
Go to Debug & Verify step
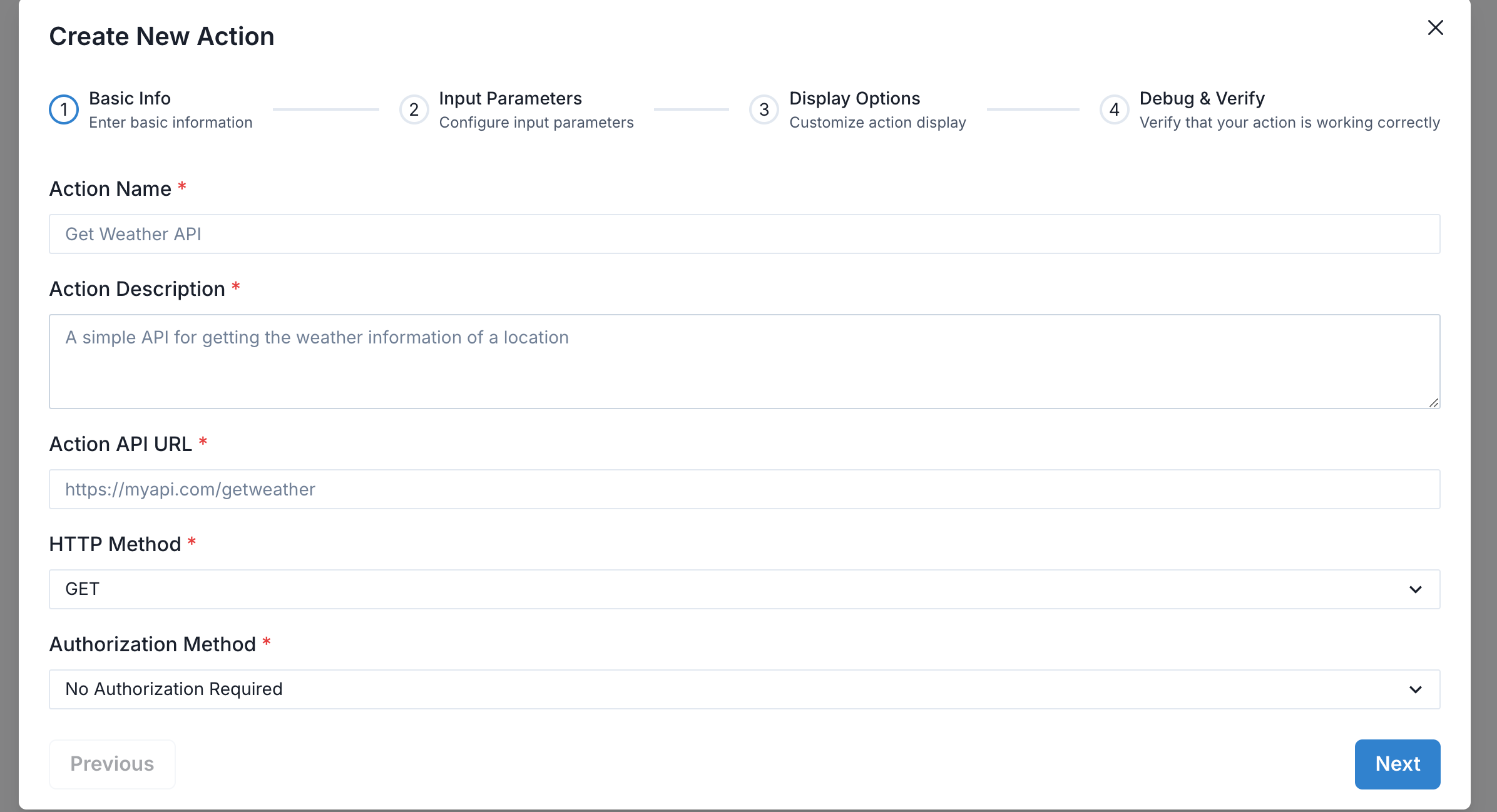coord(1202,98)
